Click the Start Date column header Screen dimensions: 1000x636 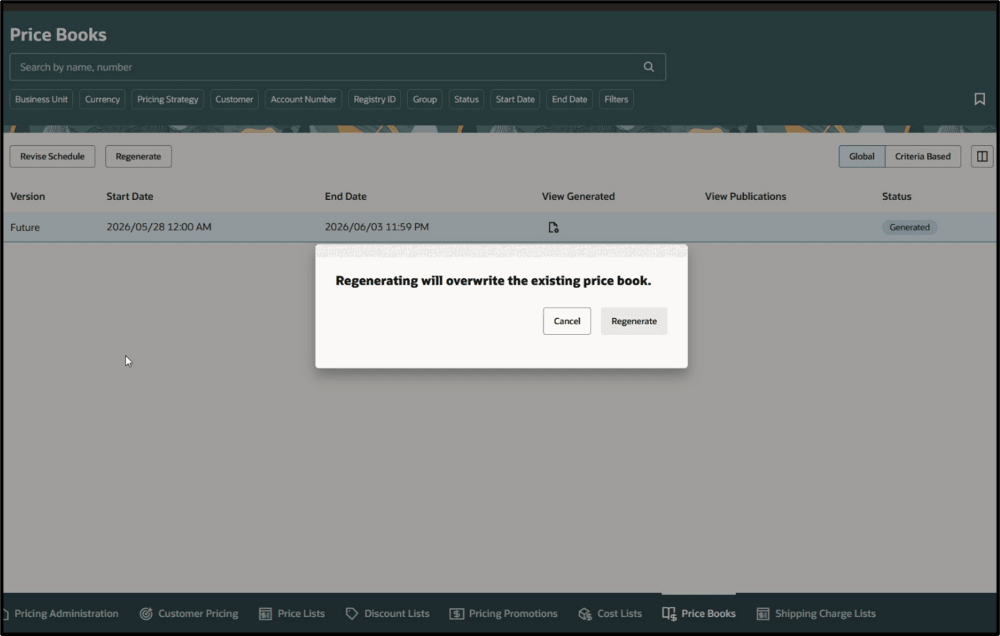pos(129,196)
